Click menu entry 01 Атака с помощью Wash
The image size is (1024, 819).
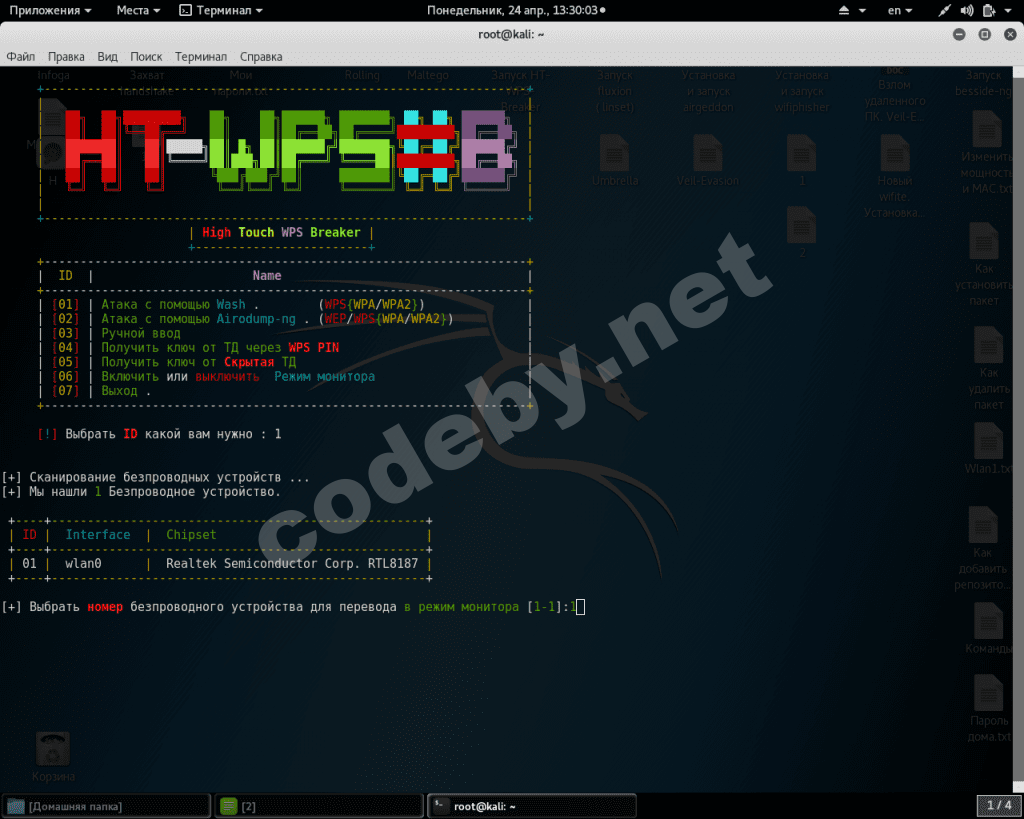(238, 304)
